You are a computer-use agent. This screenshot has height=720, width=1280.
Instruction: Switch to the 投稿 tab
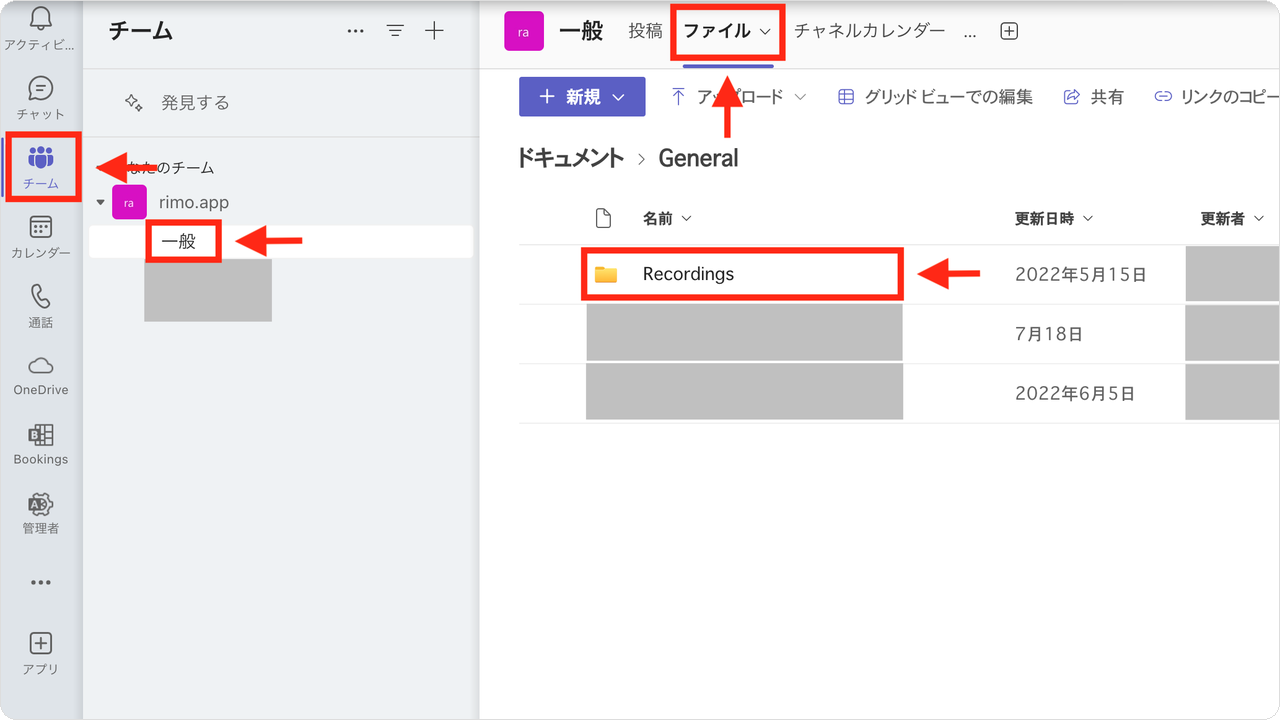645,31
